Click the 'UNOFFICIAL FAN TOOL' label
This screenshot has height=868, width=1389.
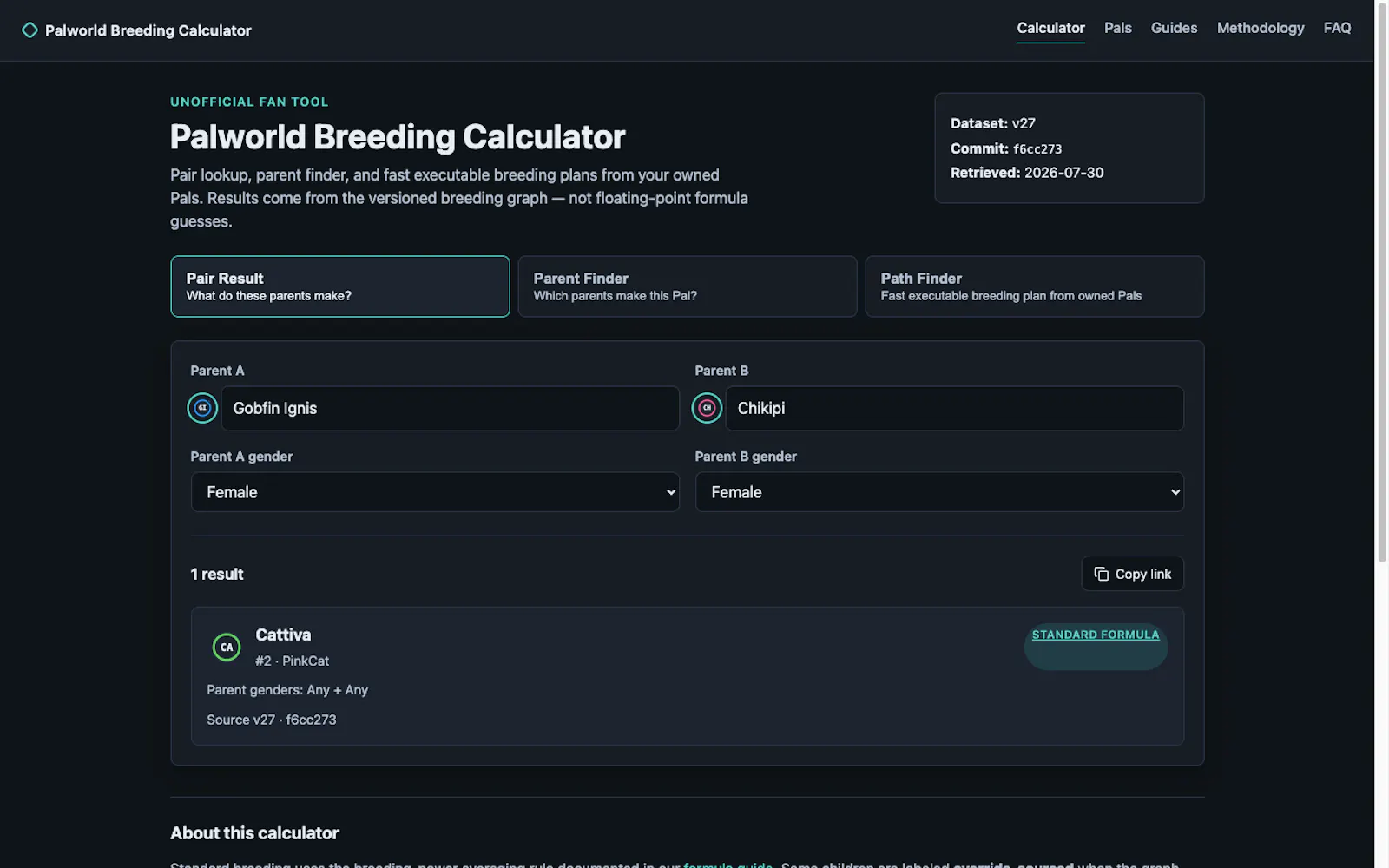[x=249, y=102]
